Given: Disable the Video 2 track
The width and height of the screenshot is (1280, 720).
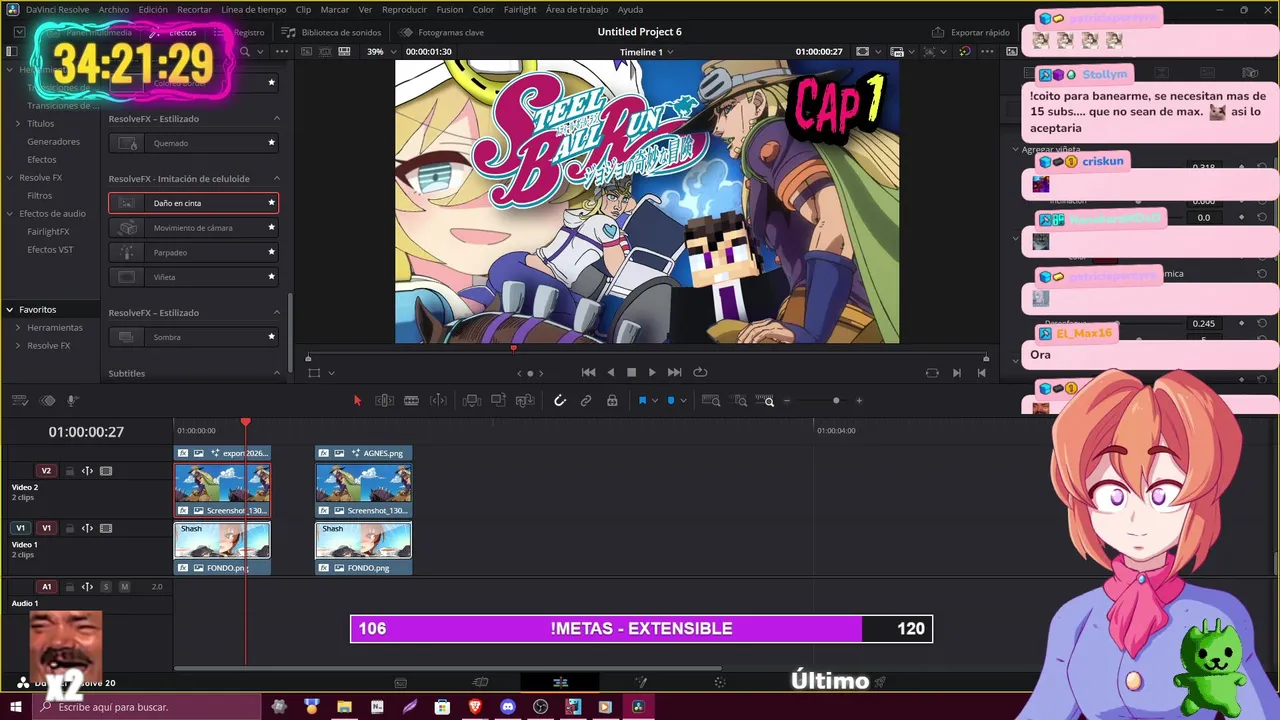Looking at the screenshot, I should pyautogui.click(x=106, y=471).
